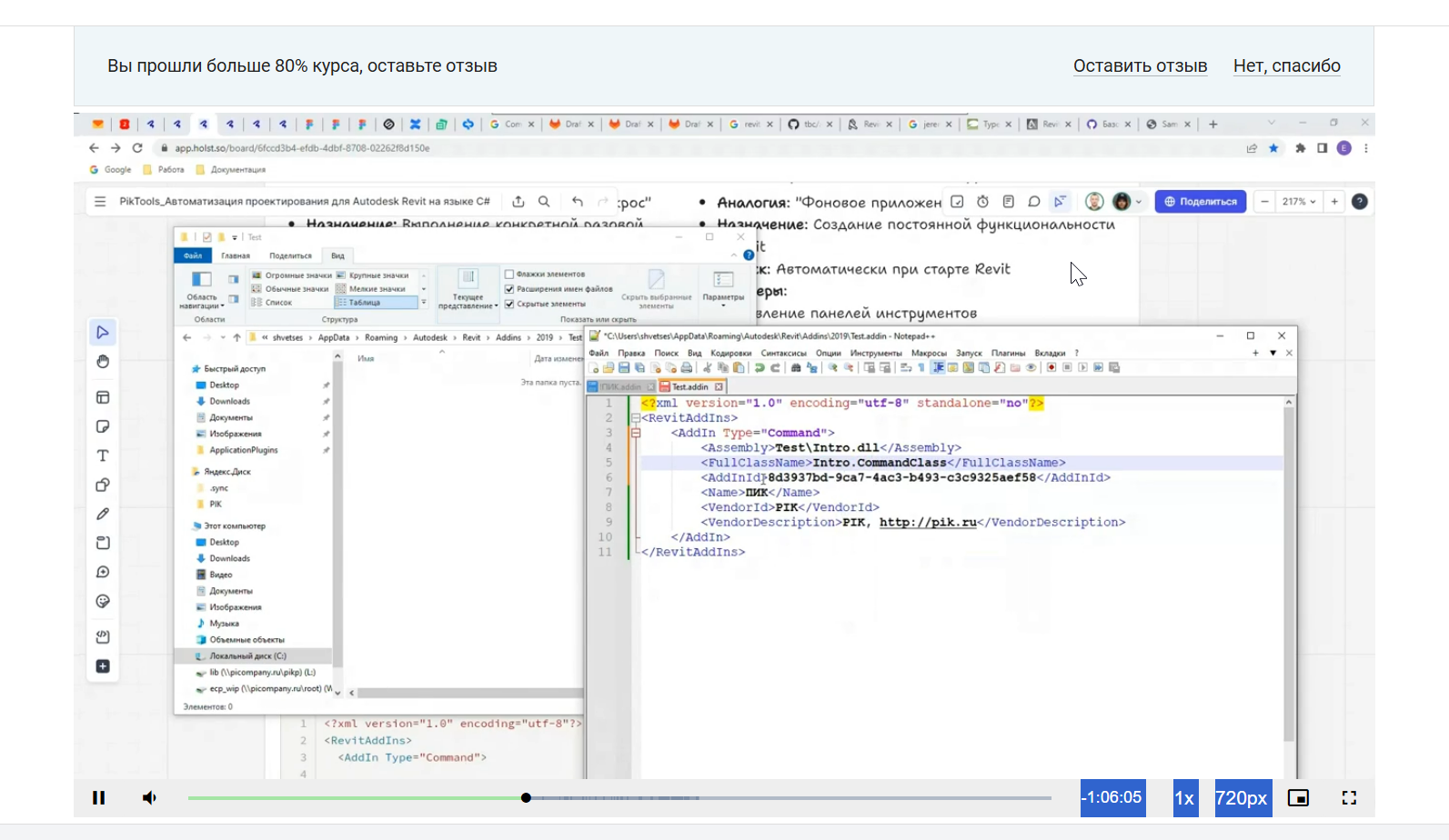Select Локальный диск (C:) in navigation pane
1449x840 pixels.
pos(247,656)
